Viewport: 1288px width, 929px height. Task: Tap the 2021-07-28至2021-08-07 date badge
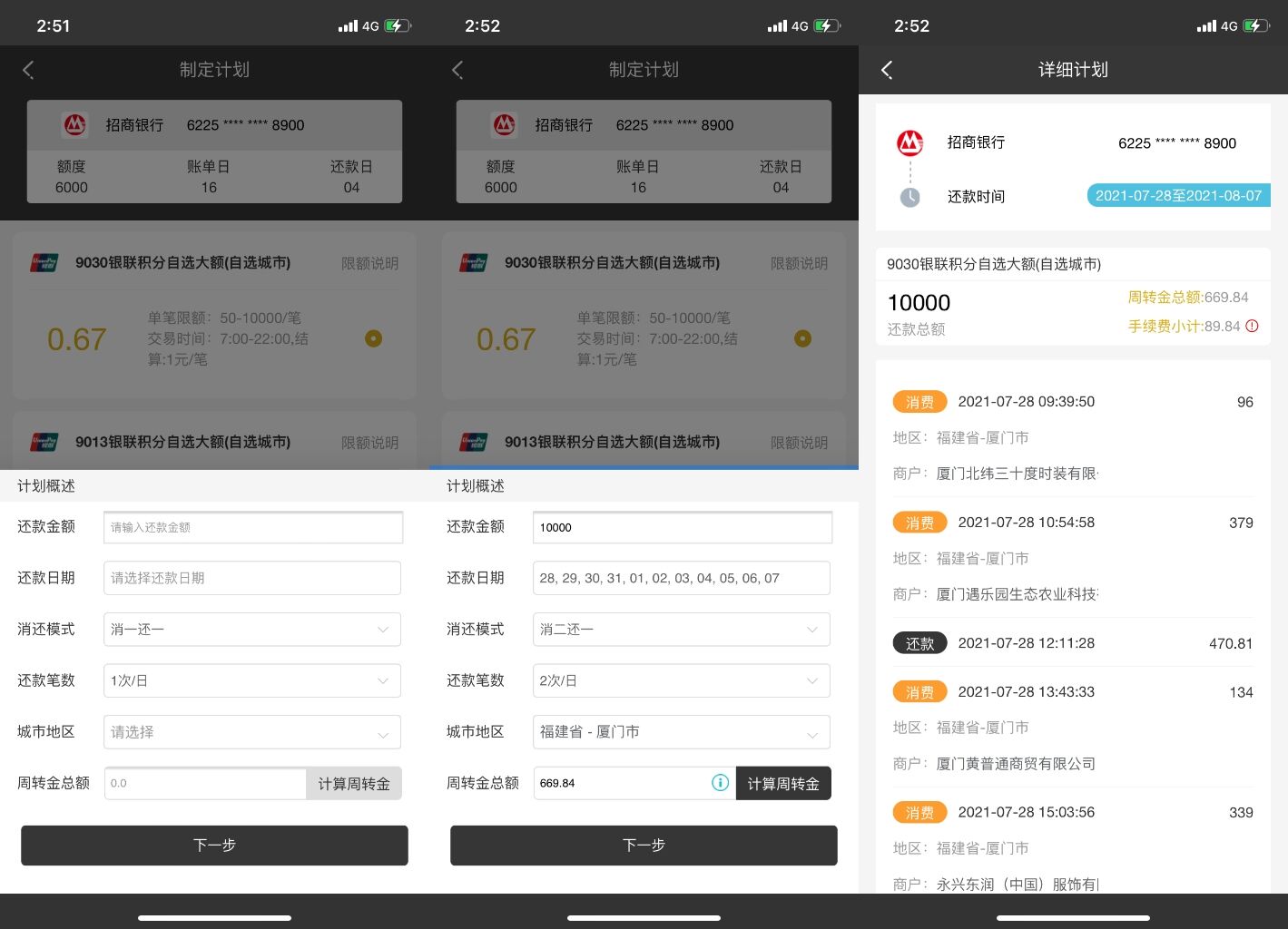1177,196
